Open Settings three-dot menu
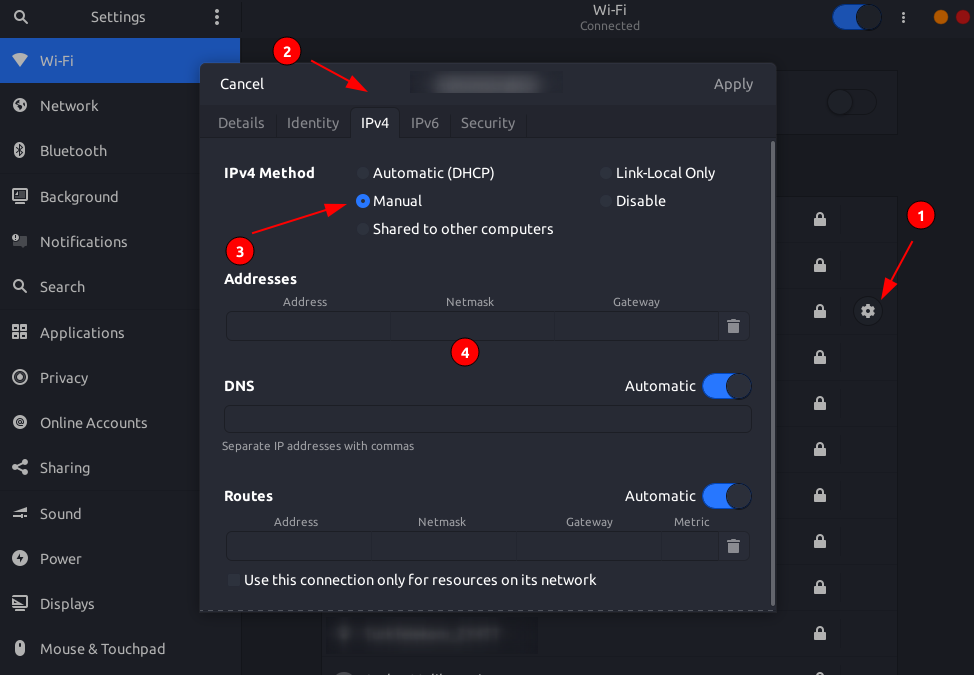The image size is (974, 675). pyautogui.click(x=217, y=17)
